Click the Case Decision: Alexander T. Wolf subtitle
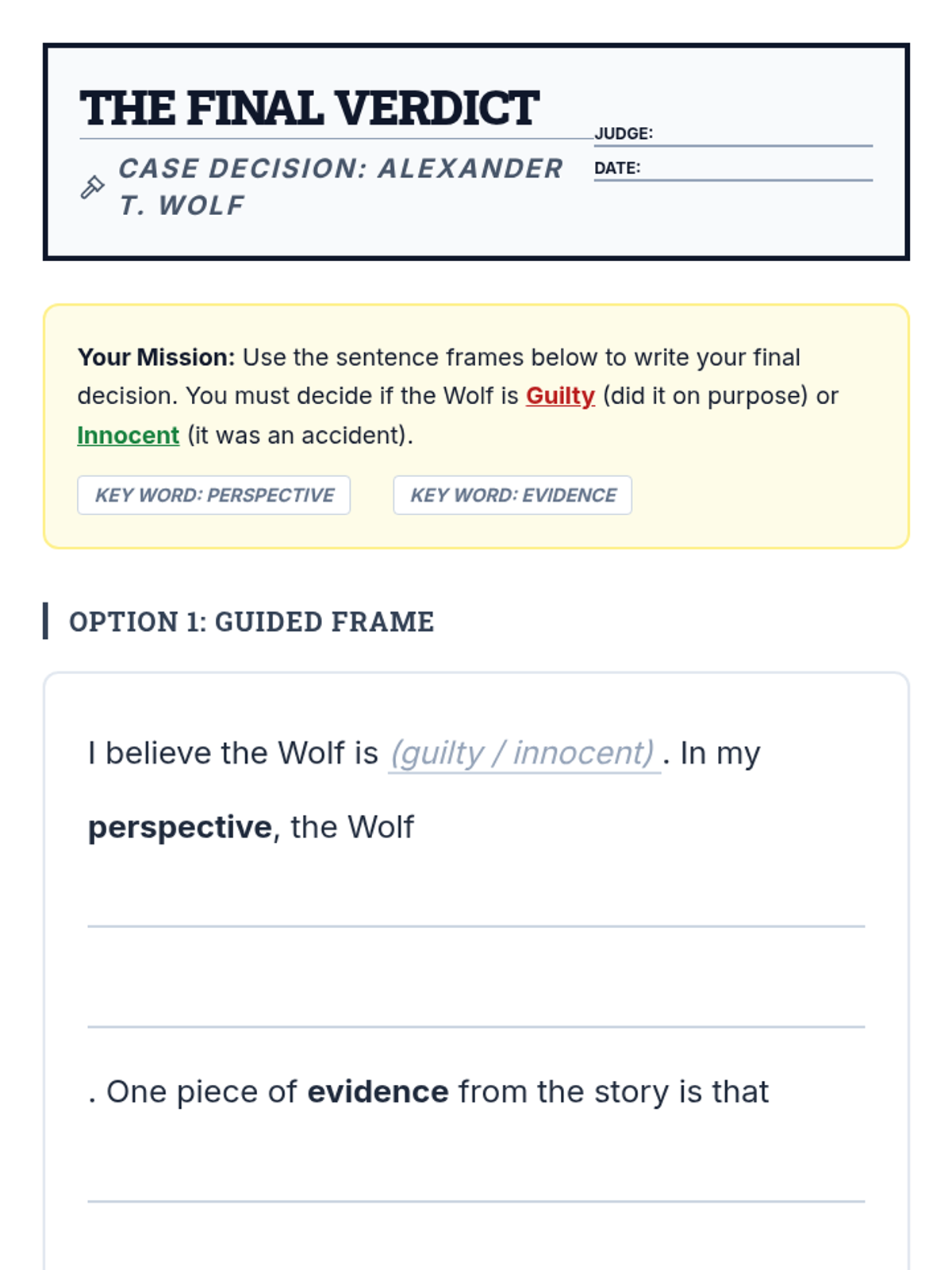This screenshot has width=952, height=1270. click(340, 187)
